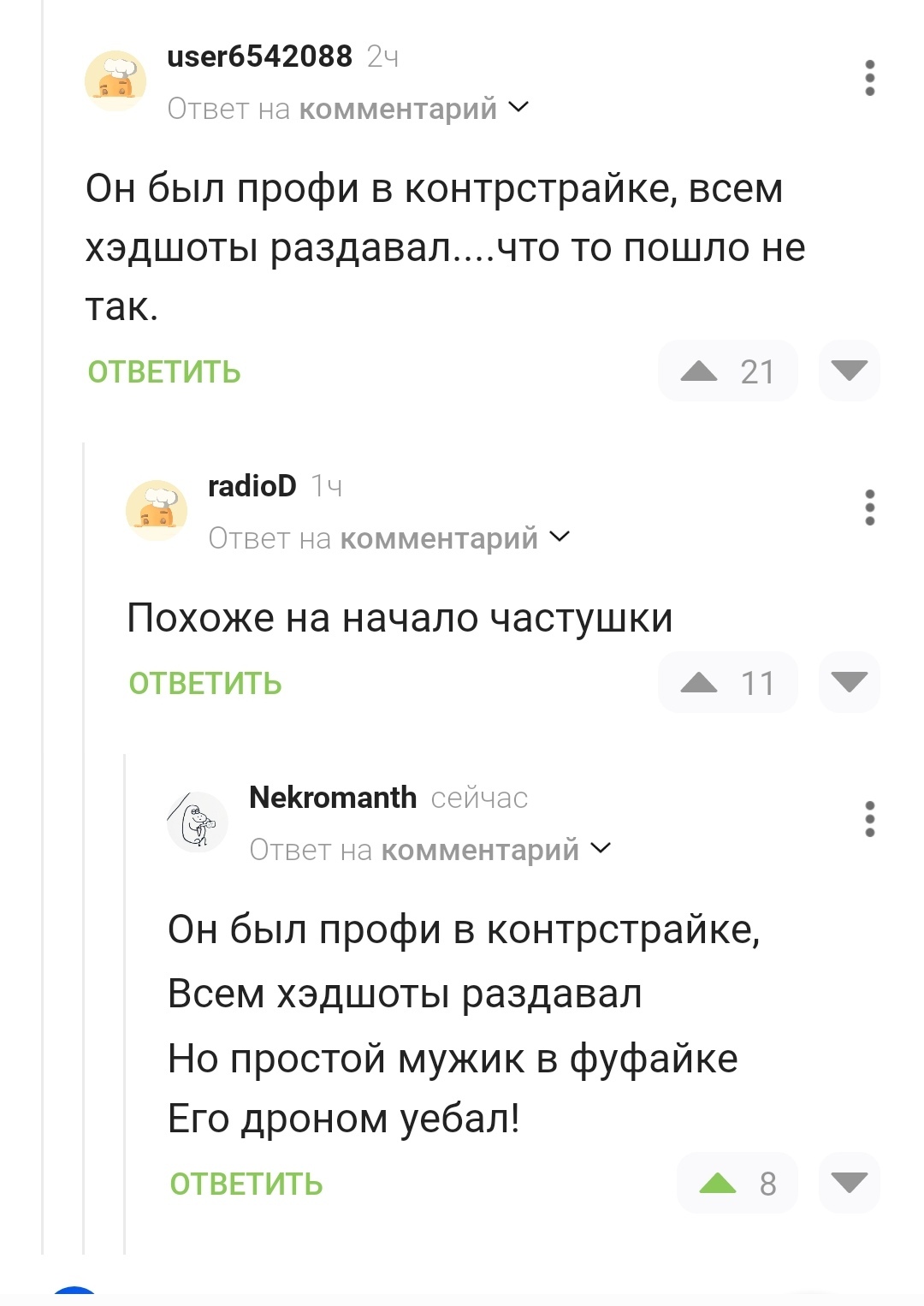This screenshot has height=1306, width=924.
Task: Open the user6542088 profile username link
Action: (x=259, y=56)
